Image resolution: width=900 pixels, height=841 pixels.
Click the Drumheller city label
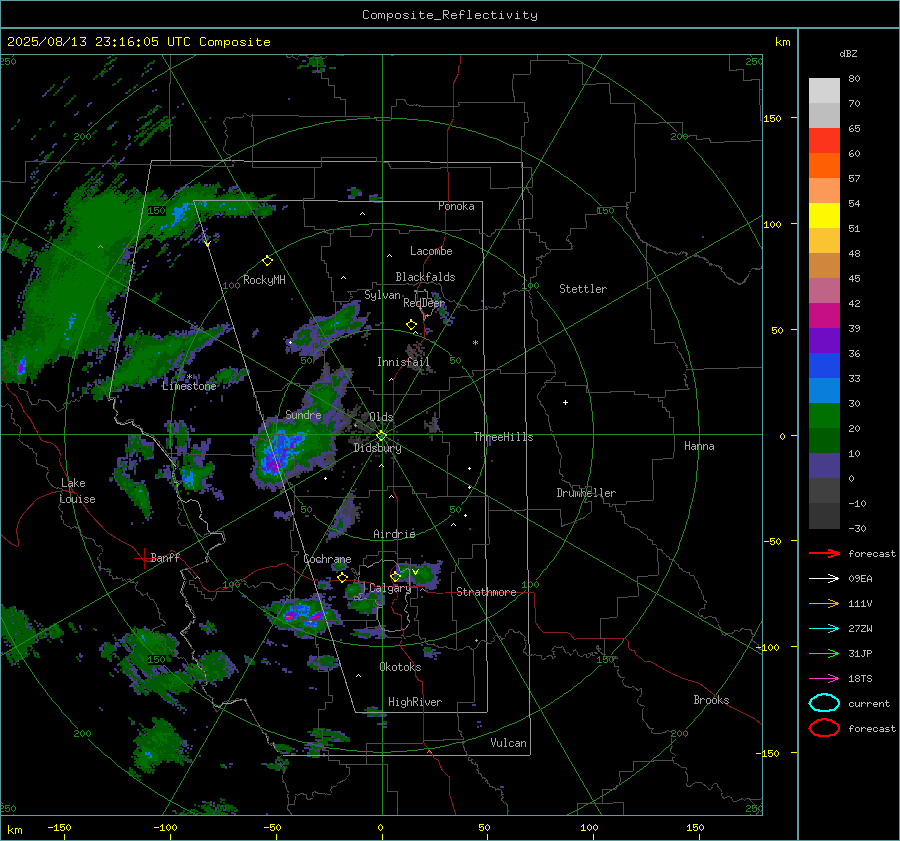(x=586, y=493)
